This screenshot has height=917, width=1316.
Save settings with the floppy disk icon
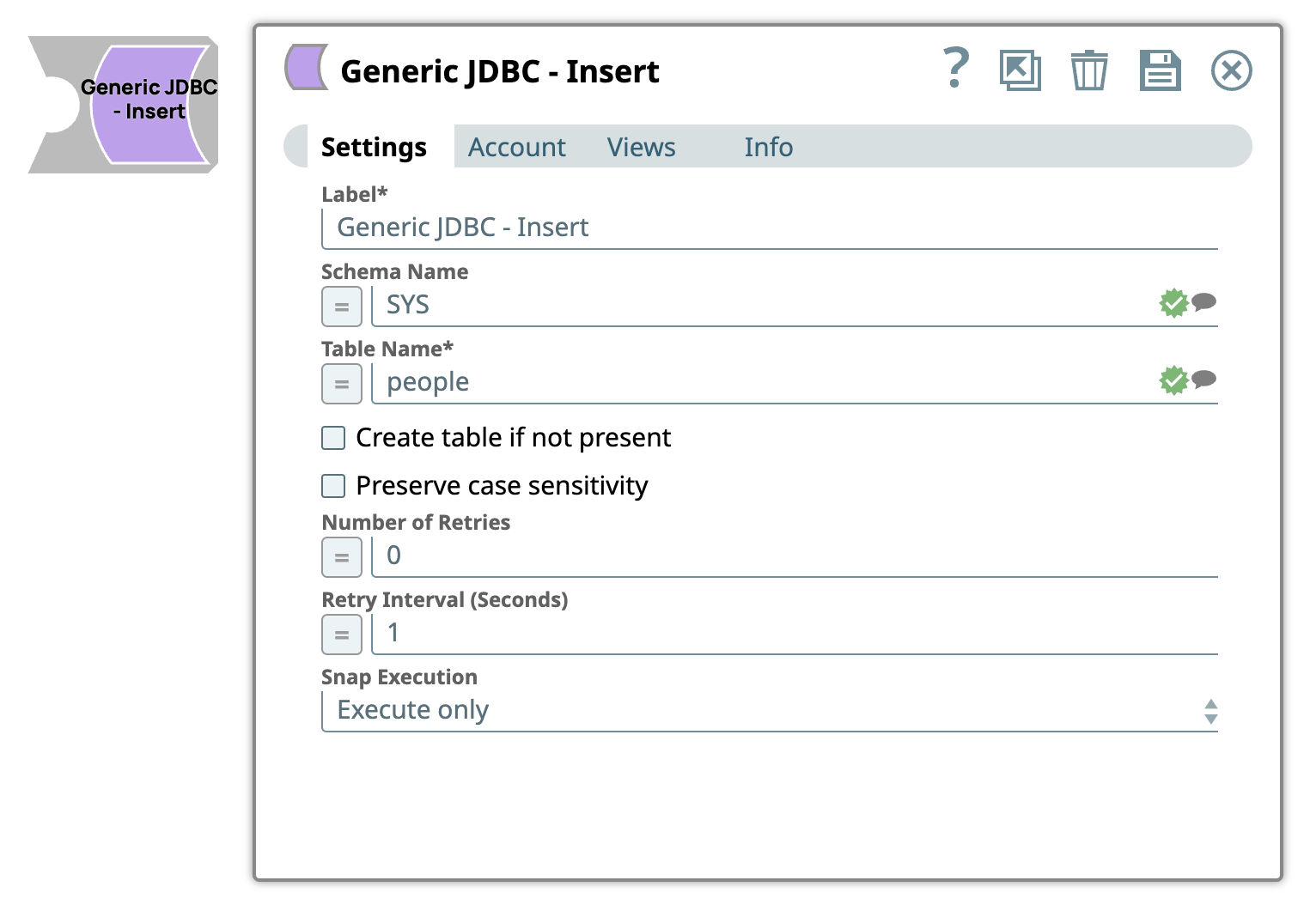1160,70
